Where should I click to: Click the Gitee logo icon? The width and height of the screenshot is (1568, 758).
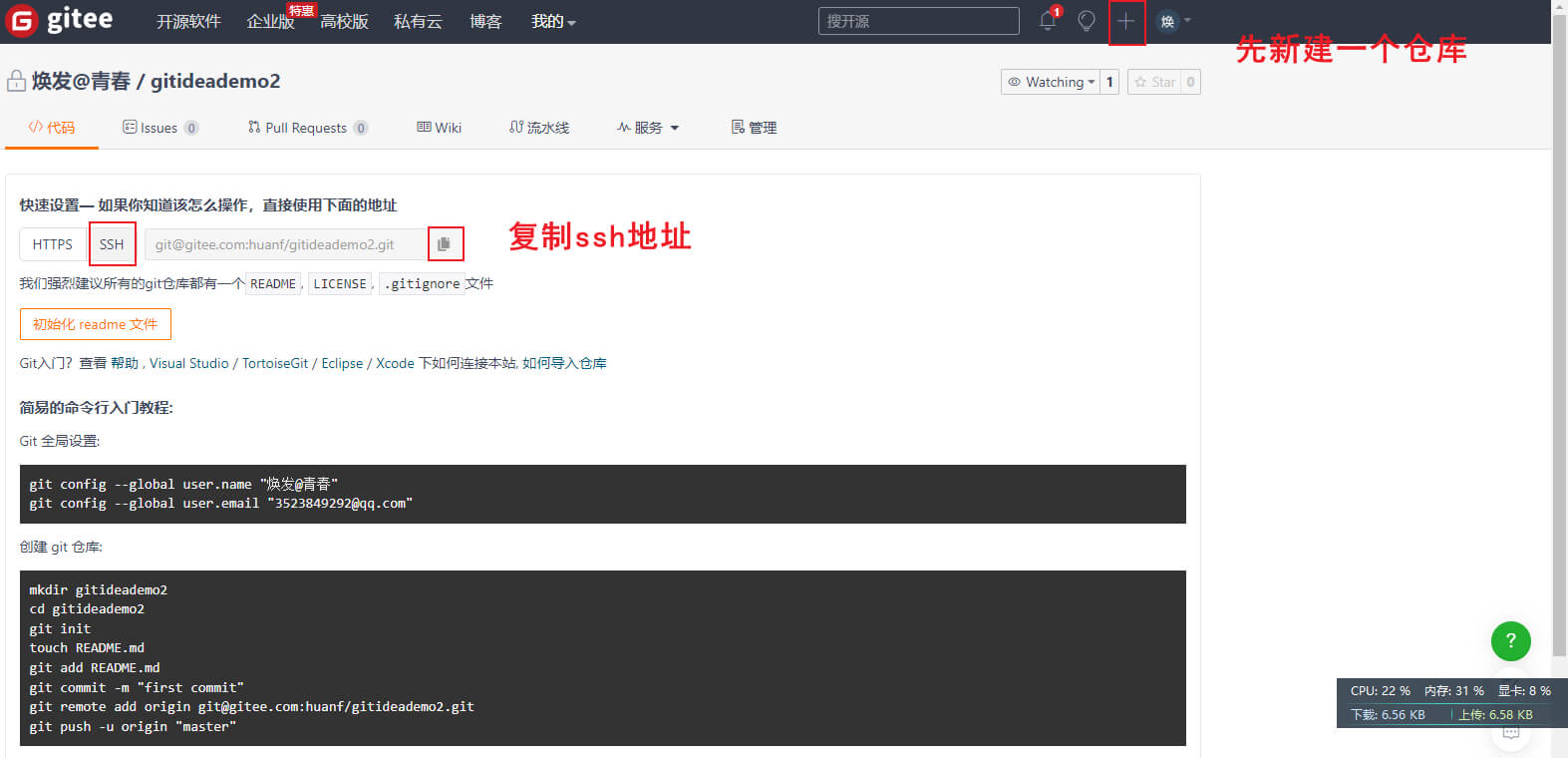point(21,20)
